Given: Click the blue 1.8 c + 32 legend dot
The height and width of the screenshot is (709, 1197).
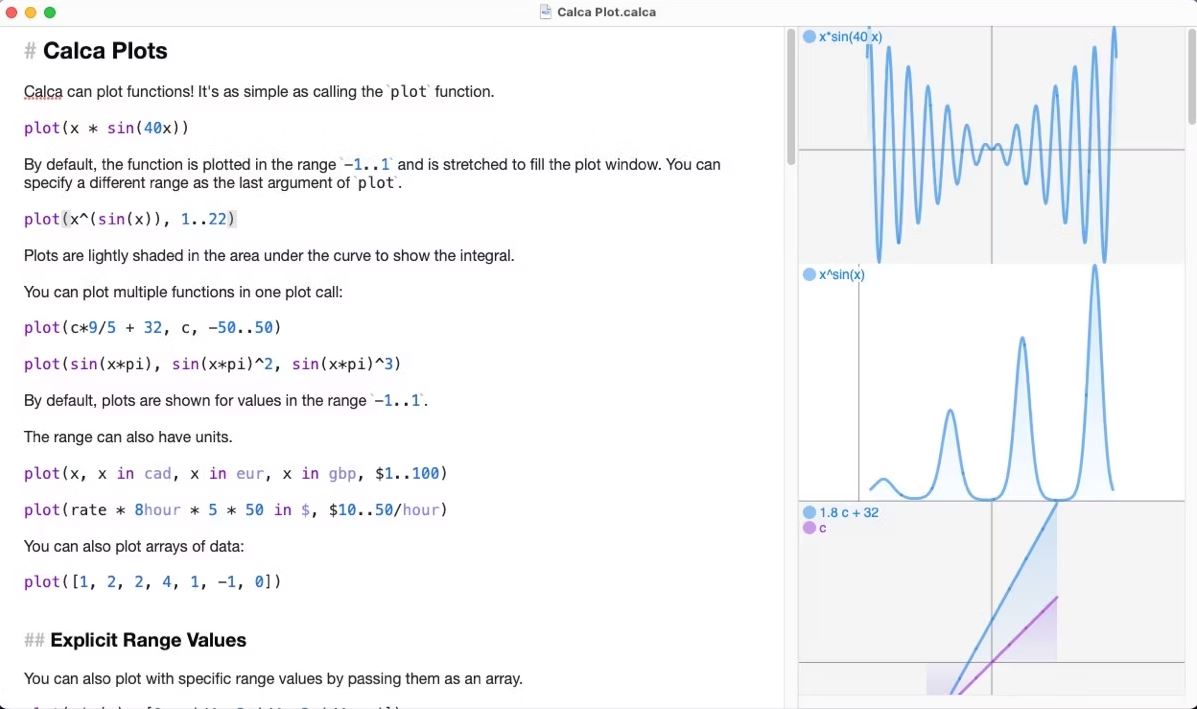Looking at the screenshot, I should click(809, 512).
